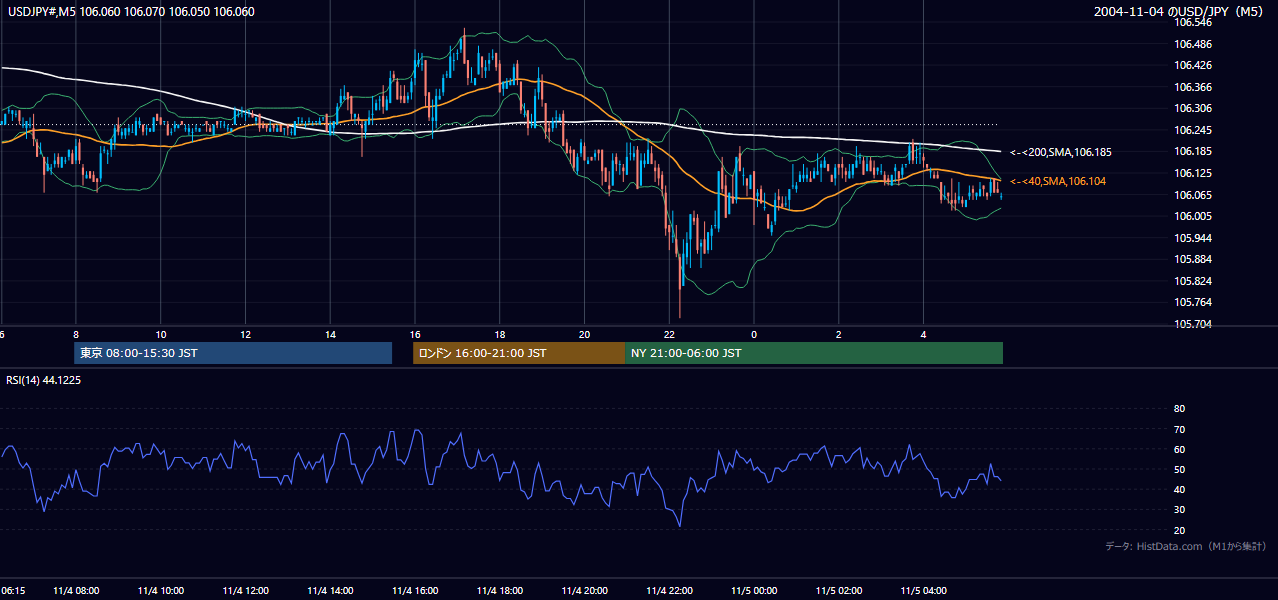1278x600 pixels.
Task: Click the hour 20 tick under price chart
Action: pyautogui.click(x=585, y=334)
